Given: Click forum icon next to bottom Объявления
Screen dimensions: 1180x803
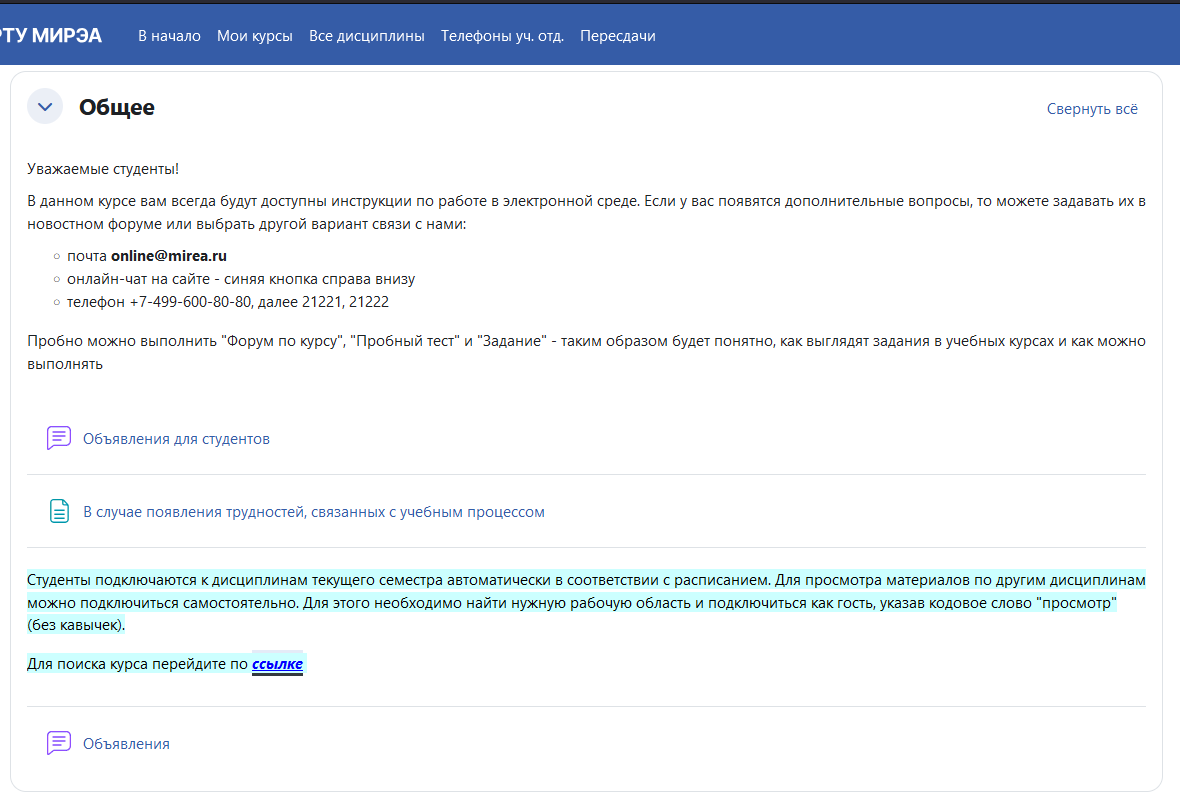Looking at the screenshot, I should (x=59, y=743).
